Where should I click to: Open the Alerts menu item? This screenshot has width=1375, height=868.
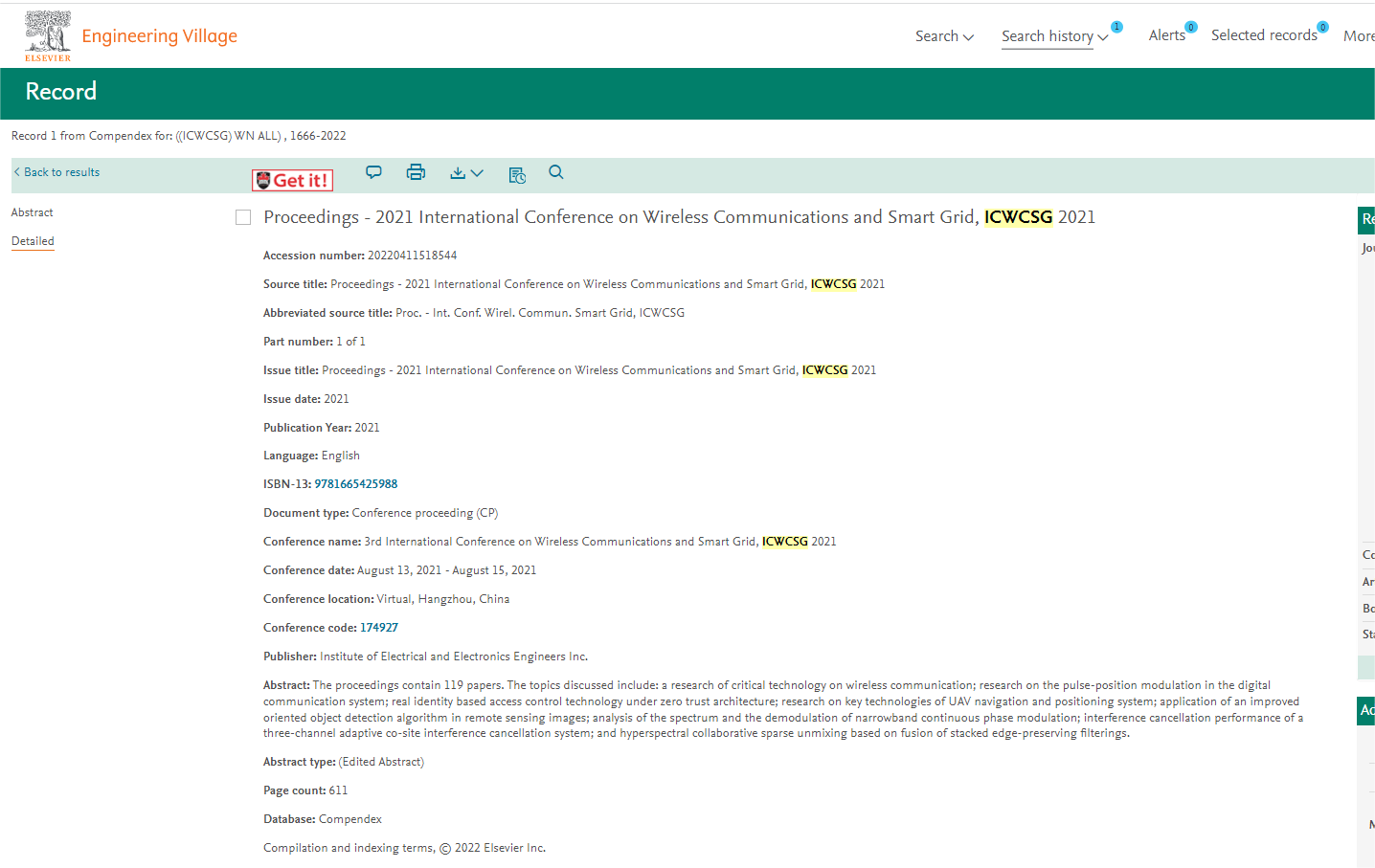coord(1166,35)
